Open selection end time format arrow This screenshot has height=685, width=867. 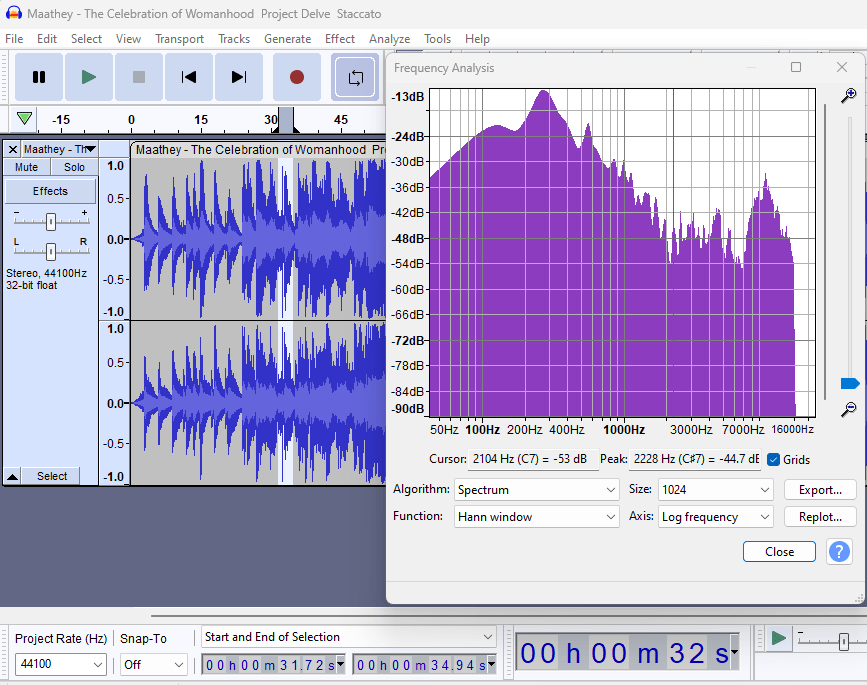(x=492, y=663)
